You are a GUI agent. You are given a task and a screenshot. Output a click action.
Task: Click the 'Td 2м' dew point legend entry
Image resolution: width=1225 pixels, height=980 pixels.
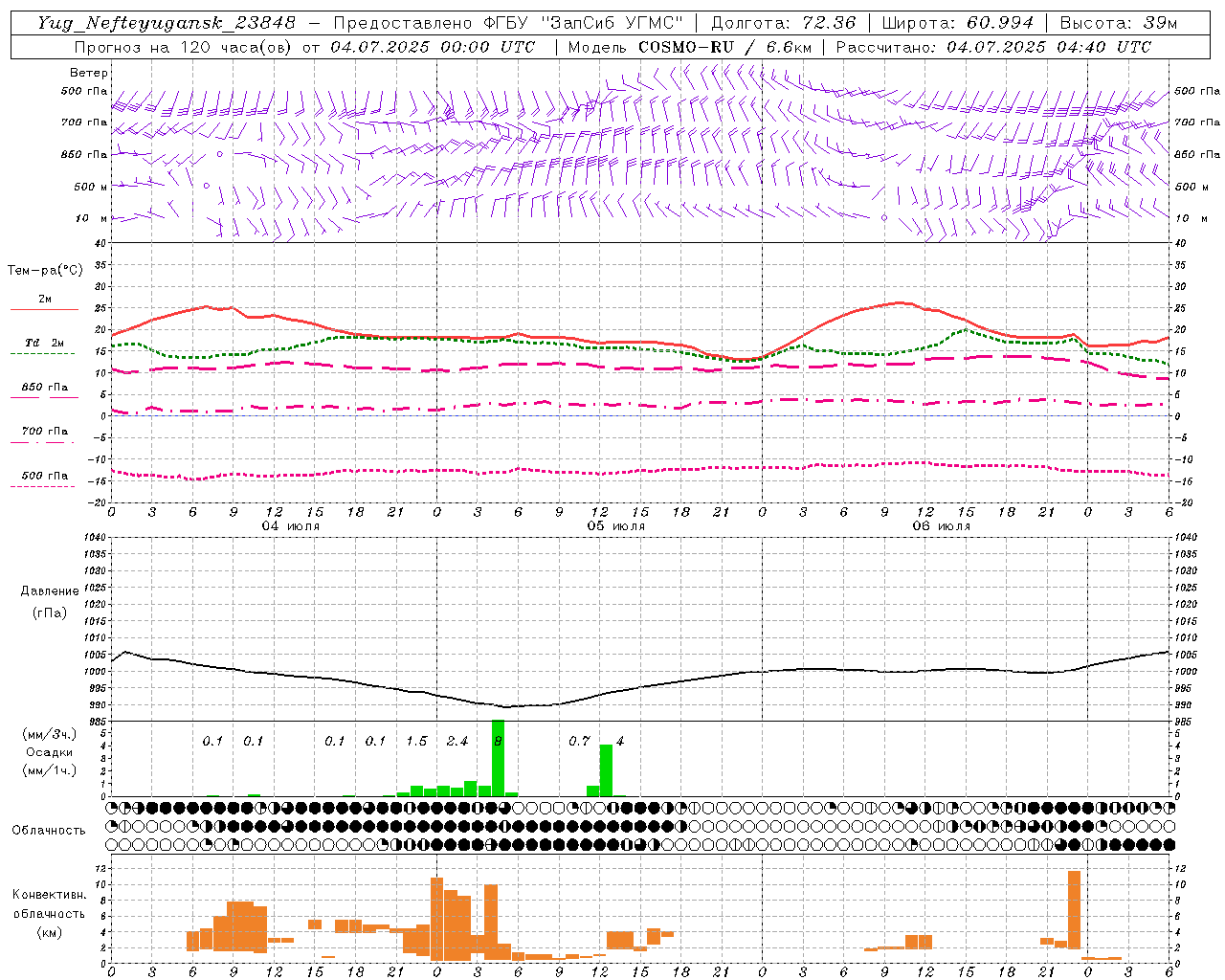pos(45,343)
